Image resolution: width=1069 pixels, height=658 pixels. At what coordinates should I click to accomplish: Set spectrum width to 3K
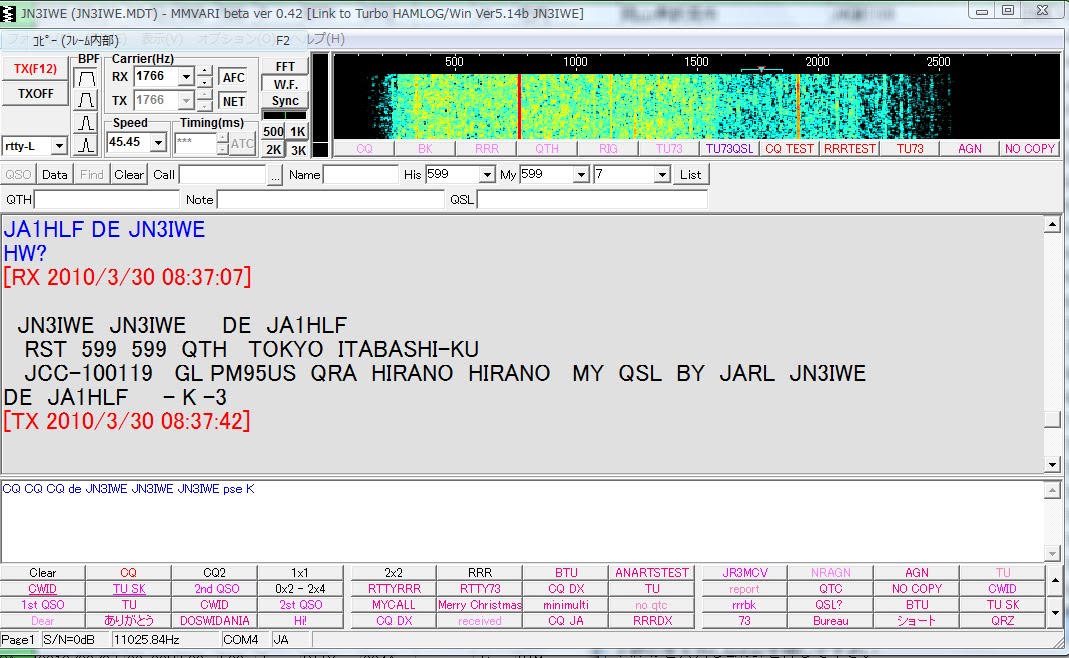pos(298,150)
